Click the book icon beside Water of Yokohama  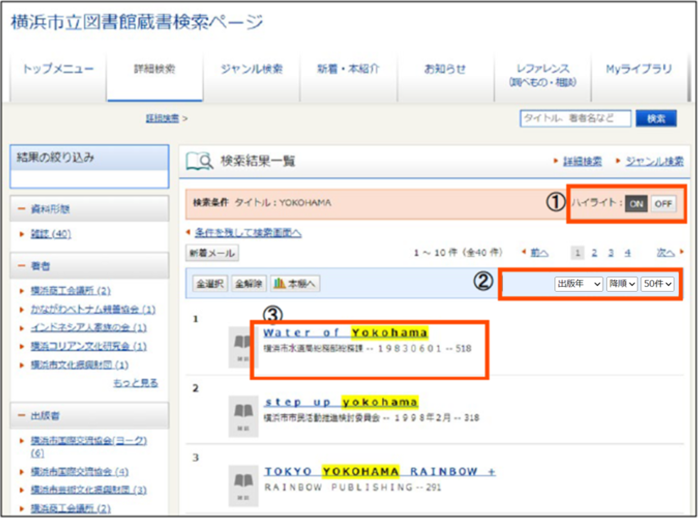coord(243,345)
